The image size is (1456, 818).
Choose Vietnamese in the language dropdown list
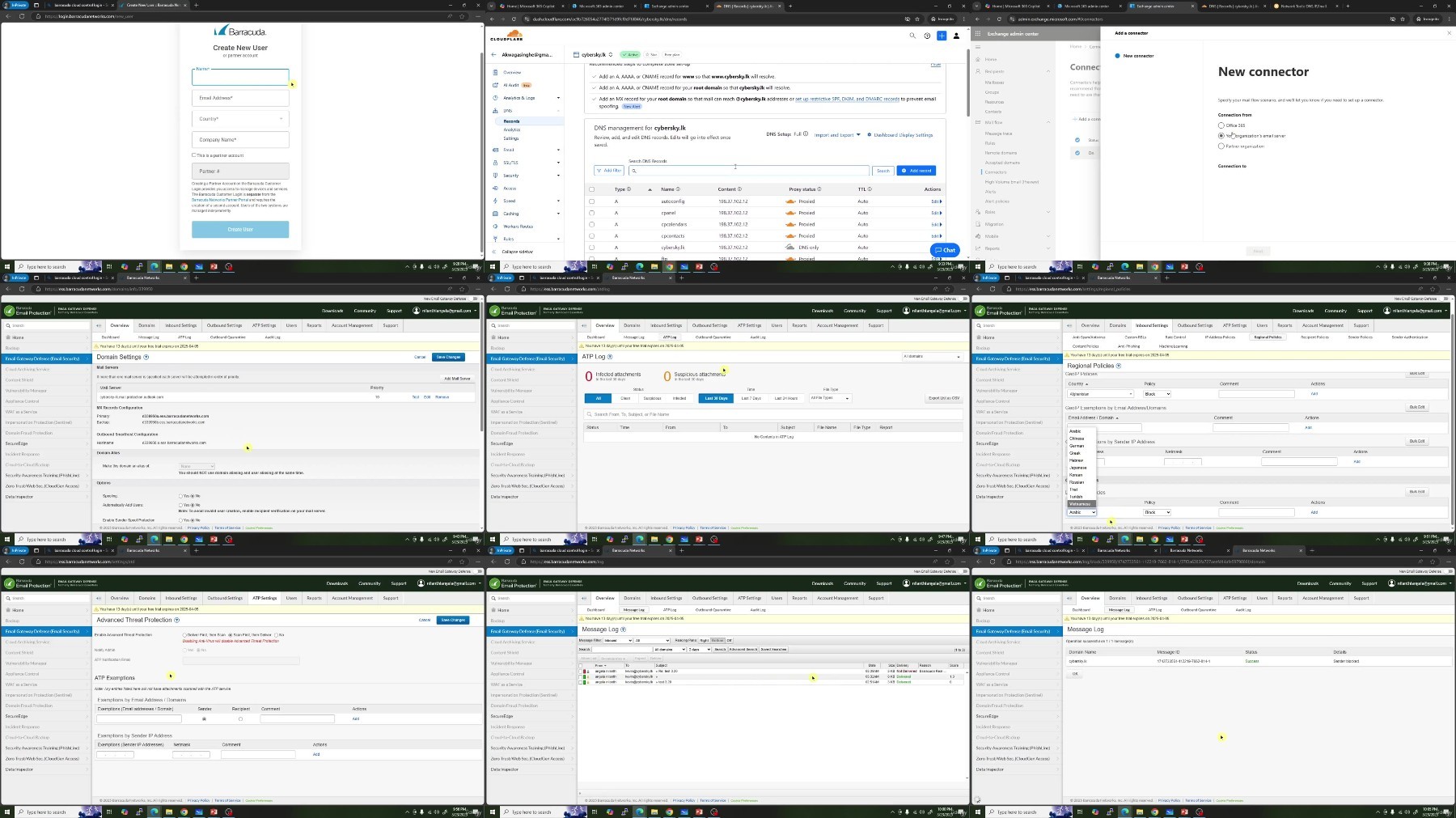1080,504
